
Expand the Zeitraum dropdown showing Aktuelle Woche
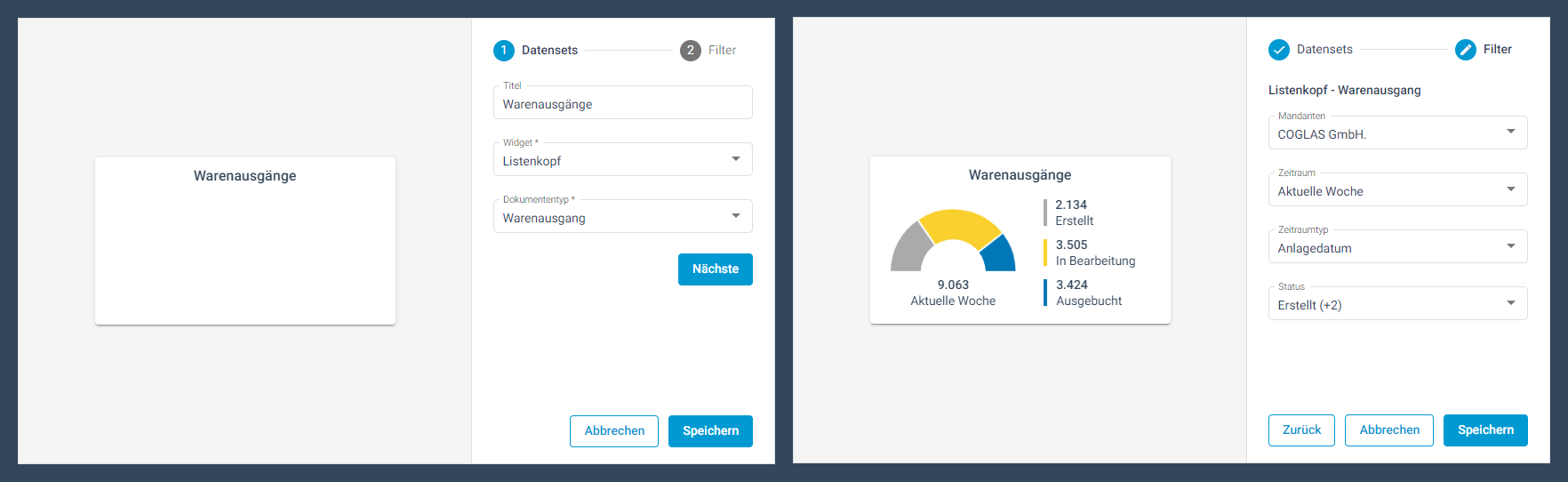[1396, 190]
